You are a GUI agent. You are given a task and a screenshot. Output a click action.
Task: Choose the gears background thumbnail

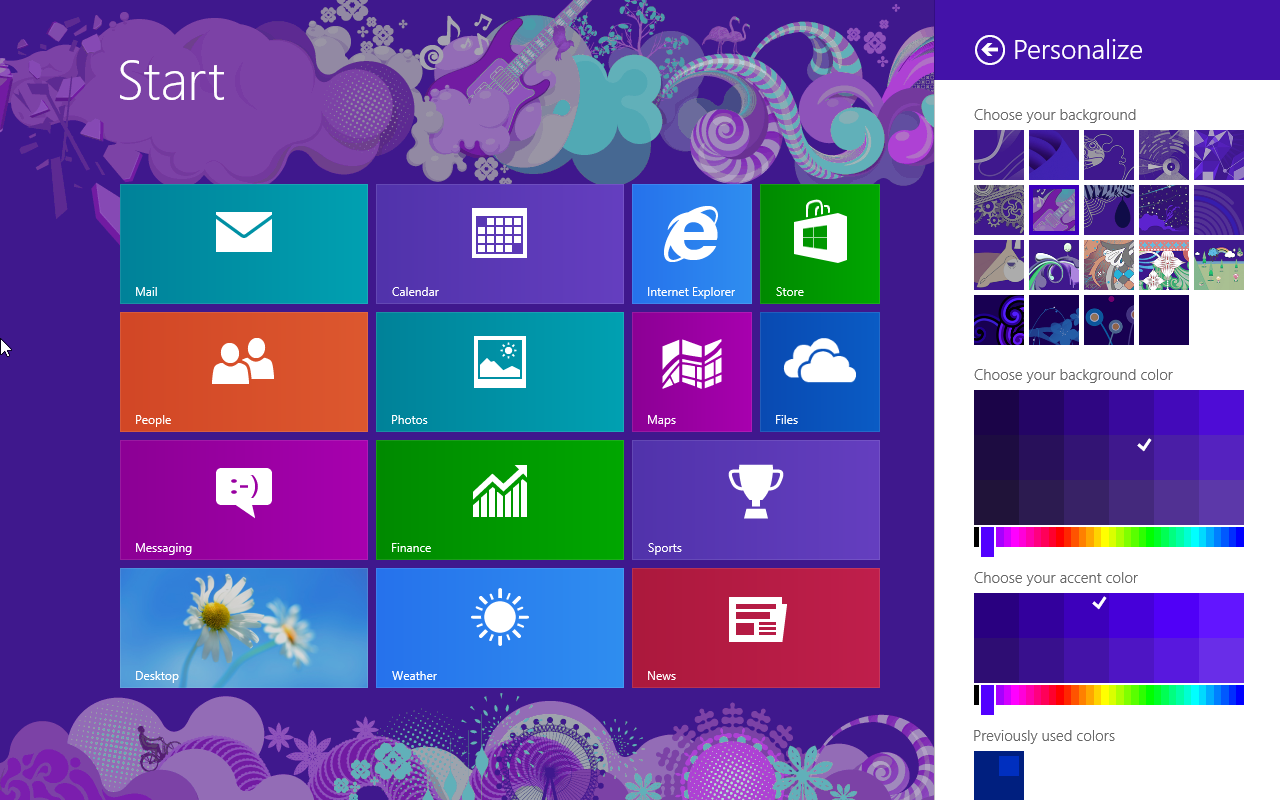click(x=999, y=210)
